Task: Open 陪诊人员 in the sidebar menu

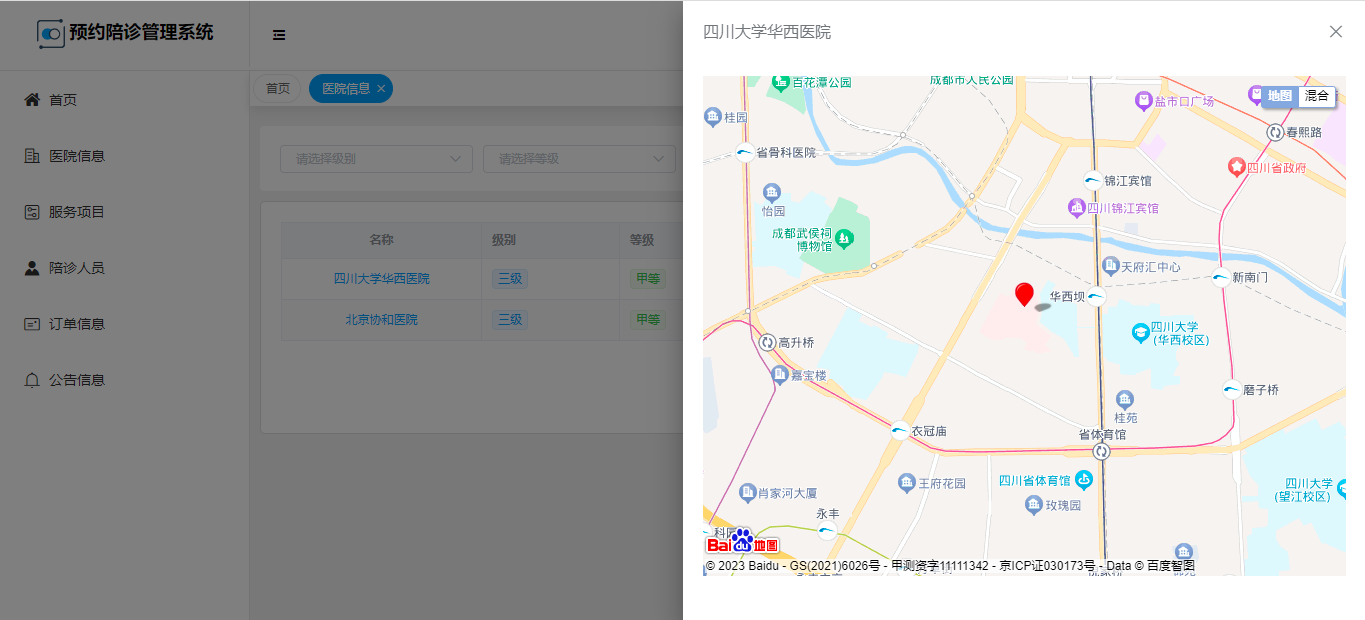Action: click(x=124, y=268)
